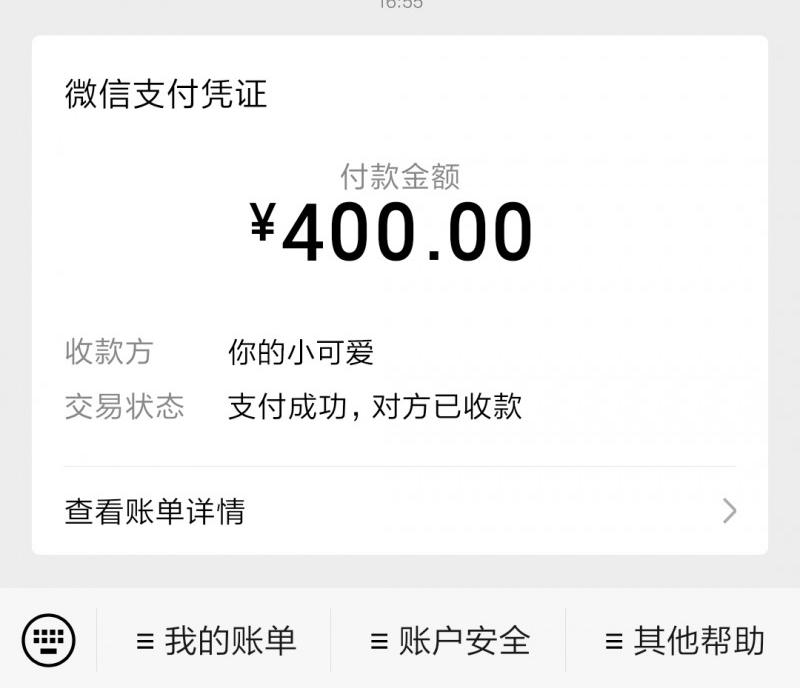Click the disclosure arrow on the receipt card
Viewport: 800px width, 688px height.
pos(729,511)
